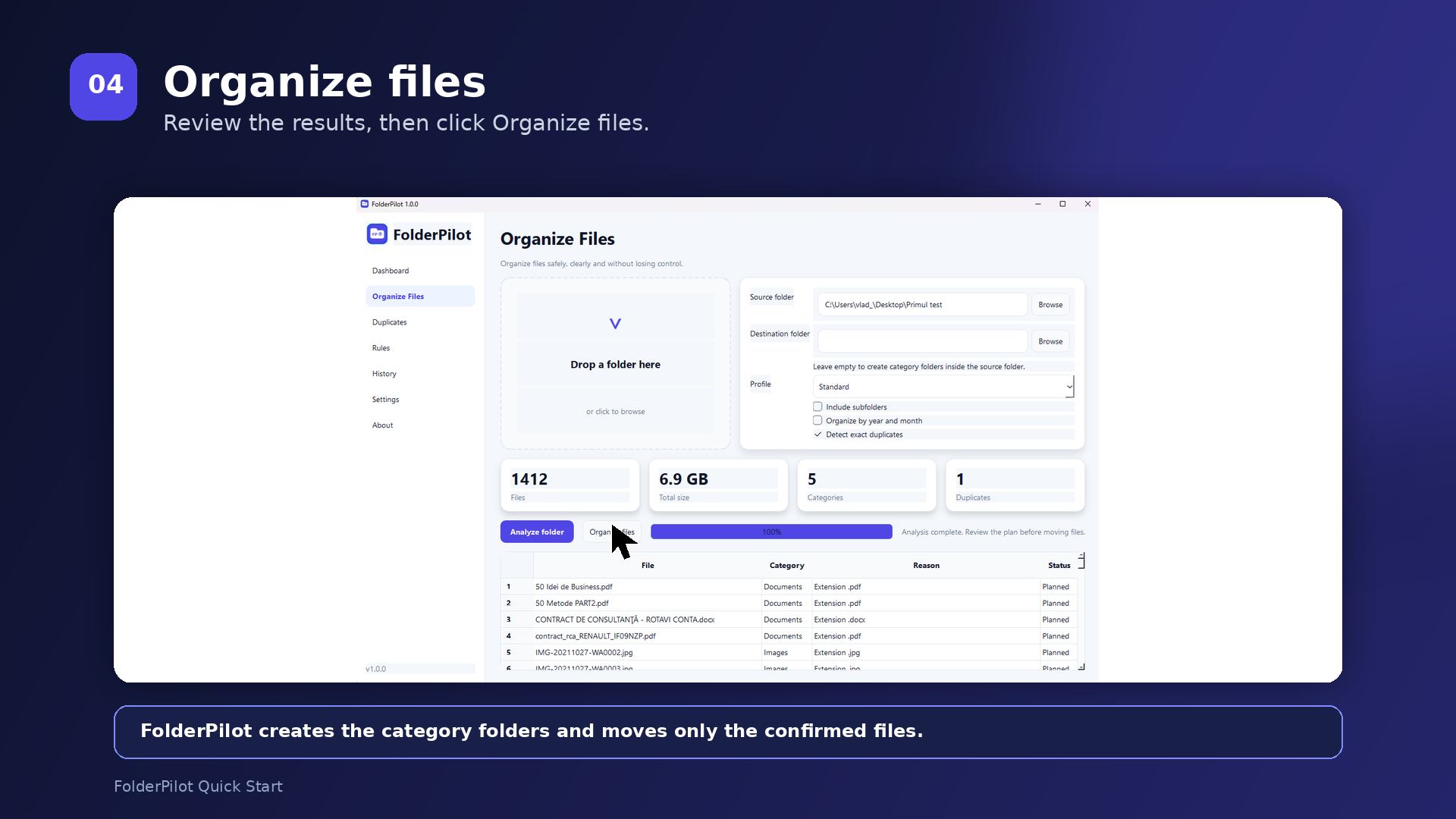Screen dimensions: 1456x819
Task: Open the About page
Action: click(420, 425)
